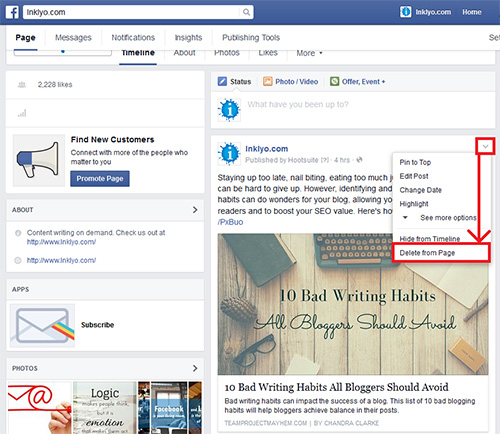
Task: Click the signal bars insights icon
Action: point(22,113)
